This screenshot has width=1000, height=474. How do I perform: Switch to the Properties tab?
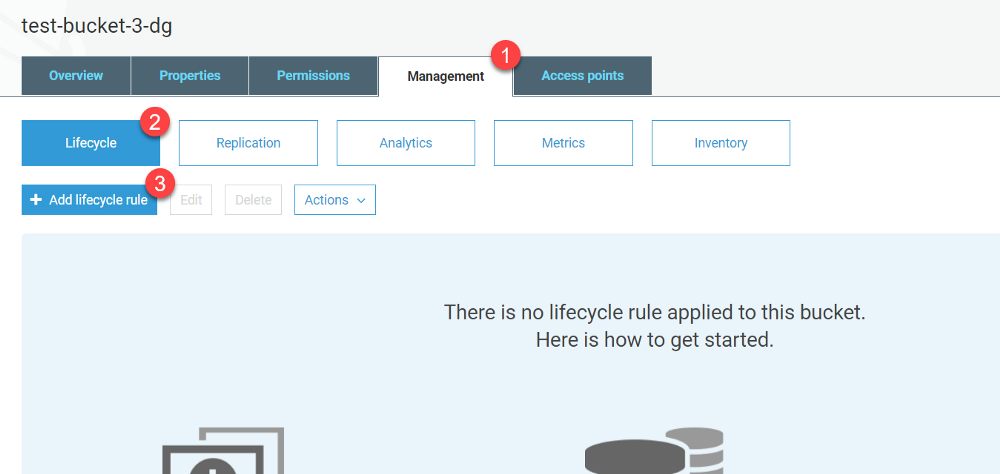point(189,76)
